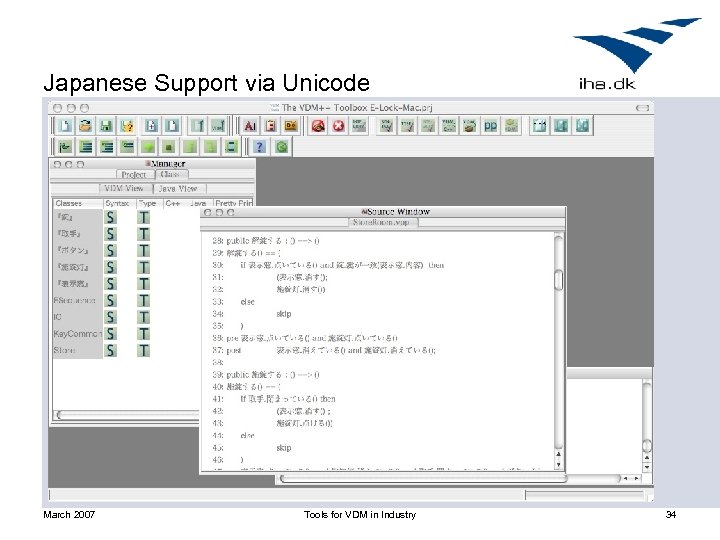Click the A font settings toolbar icon

click(x=249, y=126)
